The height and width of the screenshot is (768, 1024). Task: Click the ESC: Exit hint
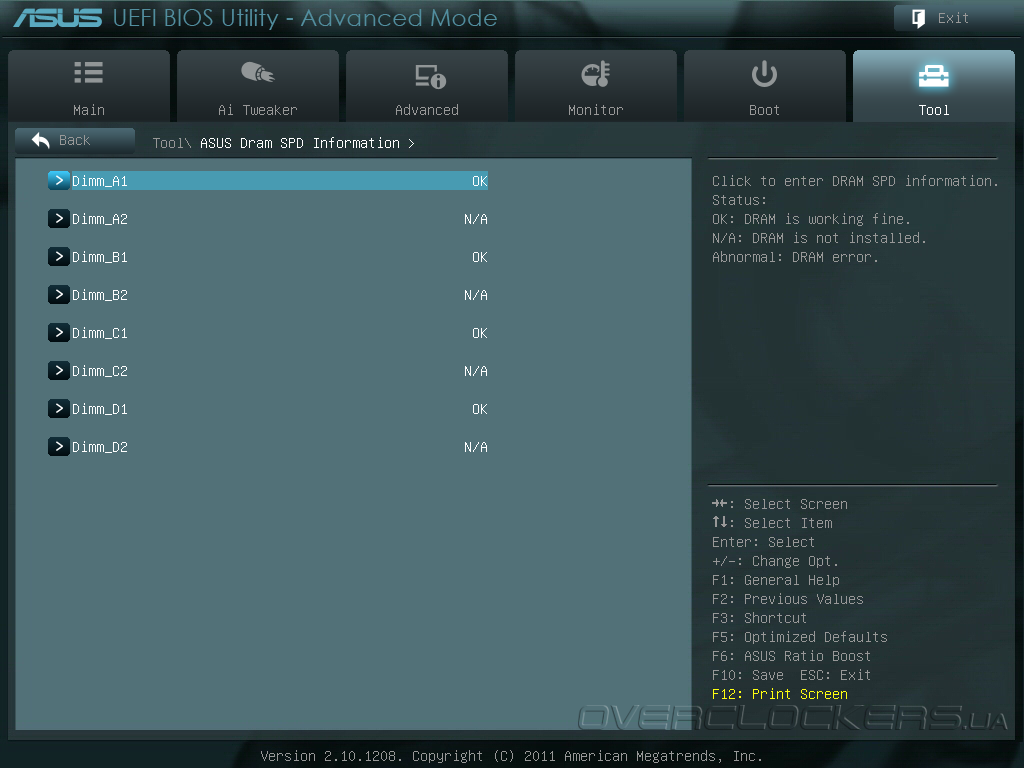[836, 675]
